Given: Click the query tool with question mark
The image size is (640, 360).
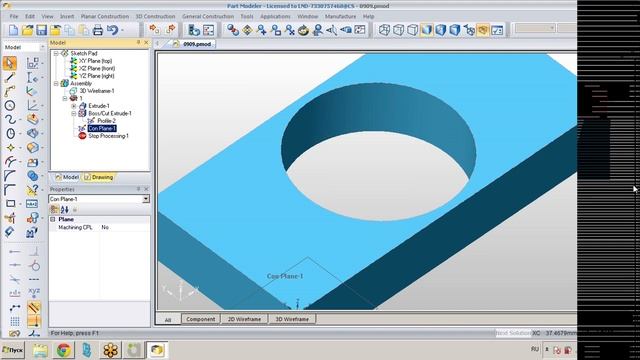Looking at the screenshot, I should pos(33,189).
